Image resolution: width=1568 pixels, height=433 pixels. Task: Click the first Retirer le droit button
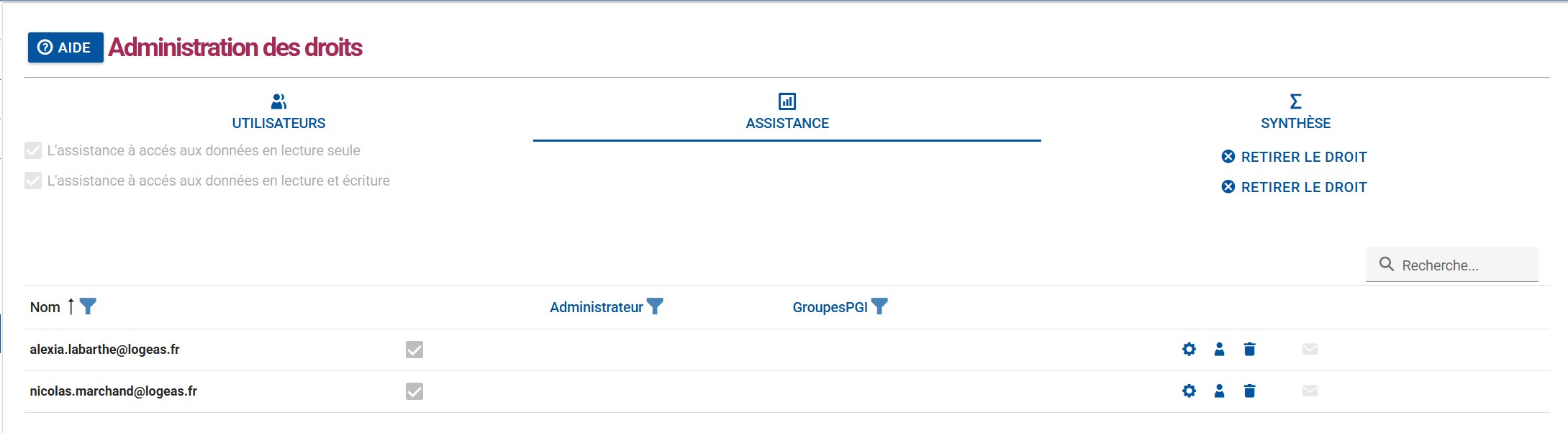[x=1294, y=157]
